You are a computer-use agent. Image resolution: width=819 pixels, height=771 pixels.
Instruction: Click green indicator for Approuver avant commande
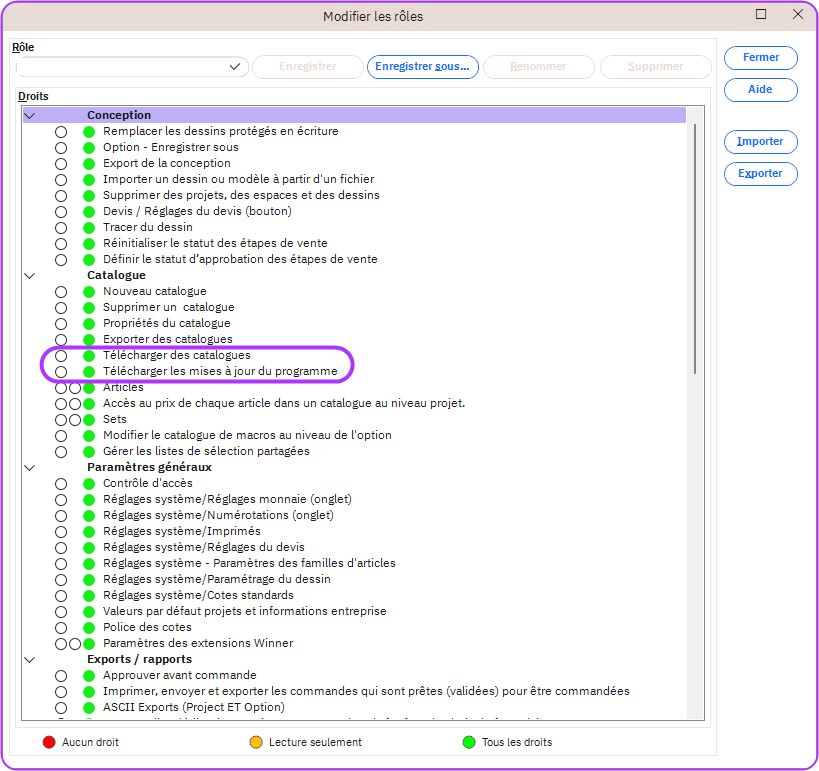(x=89, y=675)
